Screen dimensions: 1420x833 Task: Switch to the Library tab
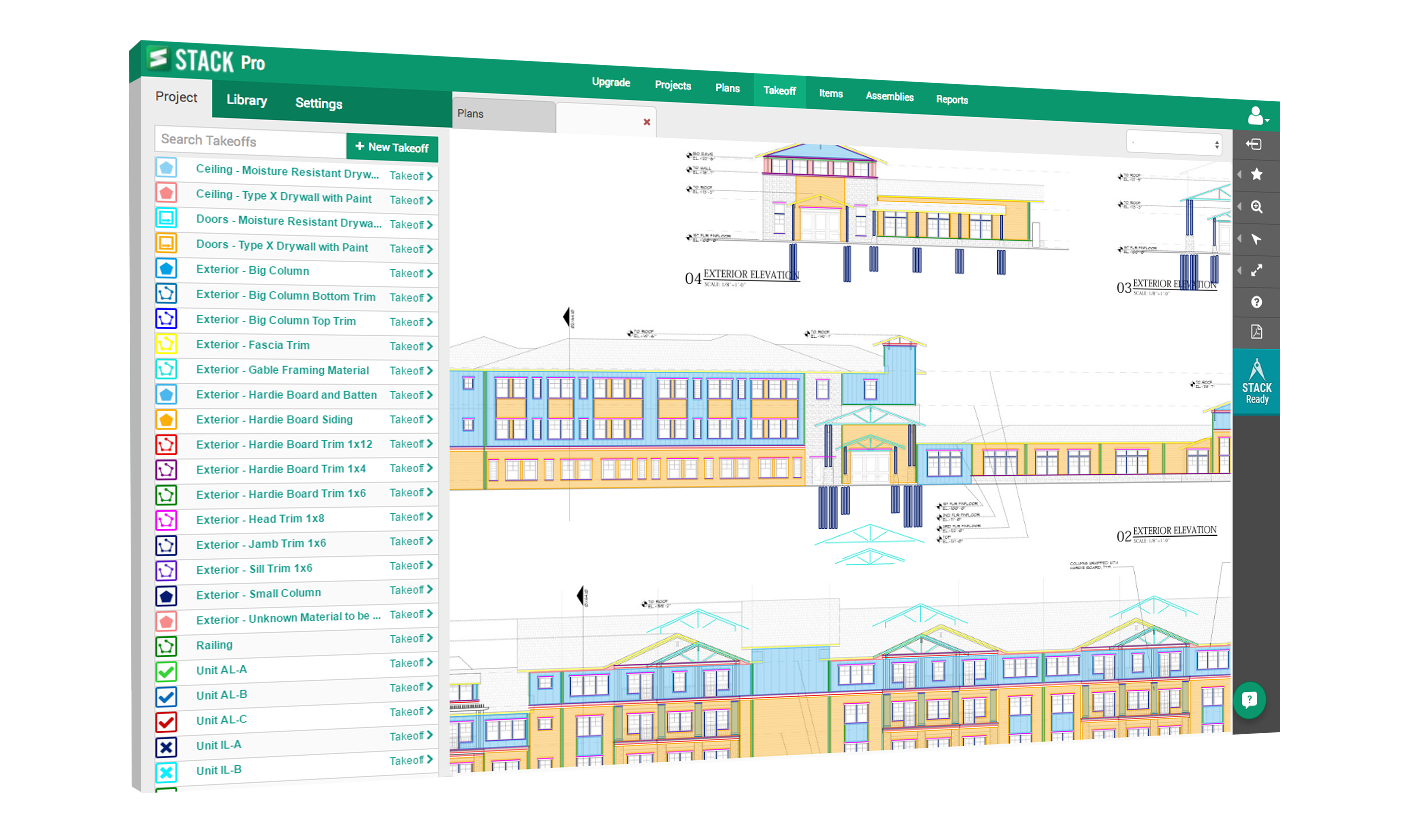[x=247, y=100]
